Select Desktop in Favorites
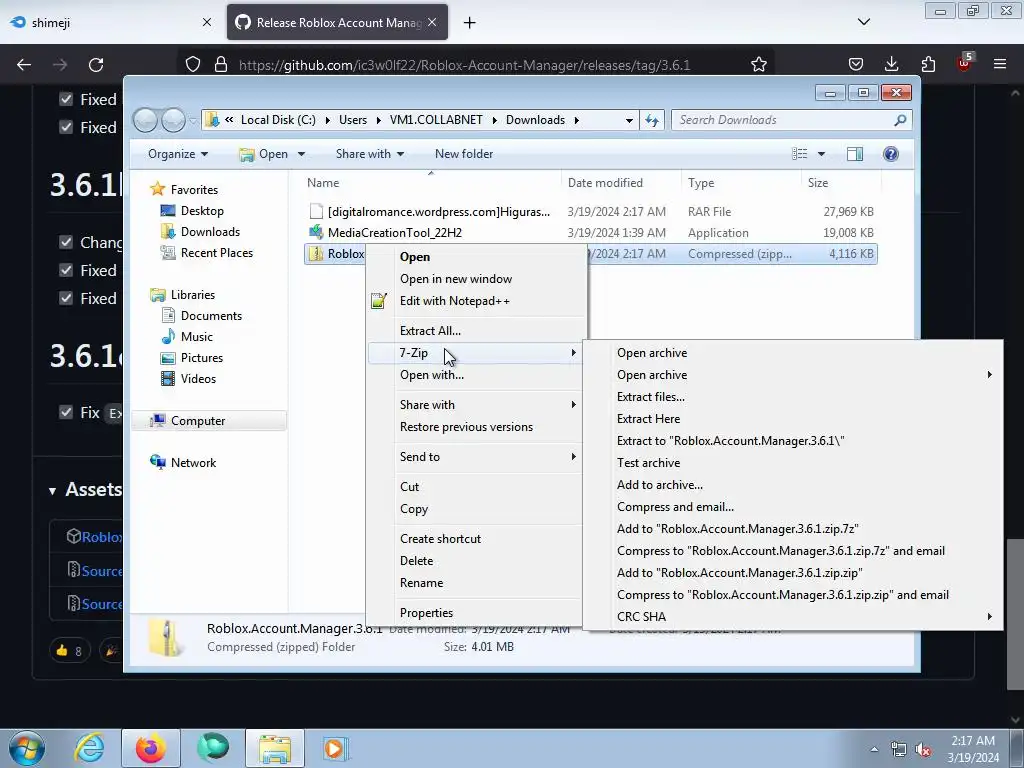 pos(202,211)
